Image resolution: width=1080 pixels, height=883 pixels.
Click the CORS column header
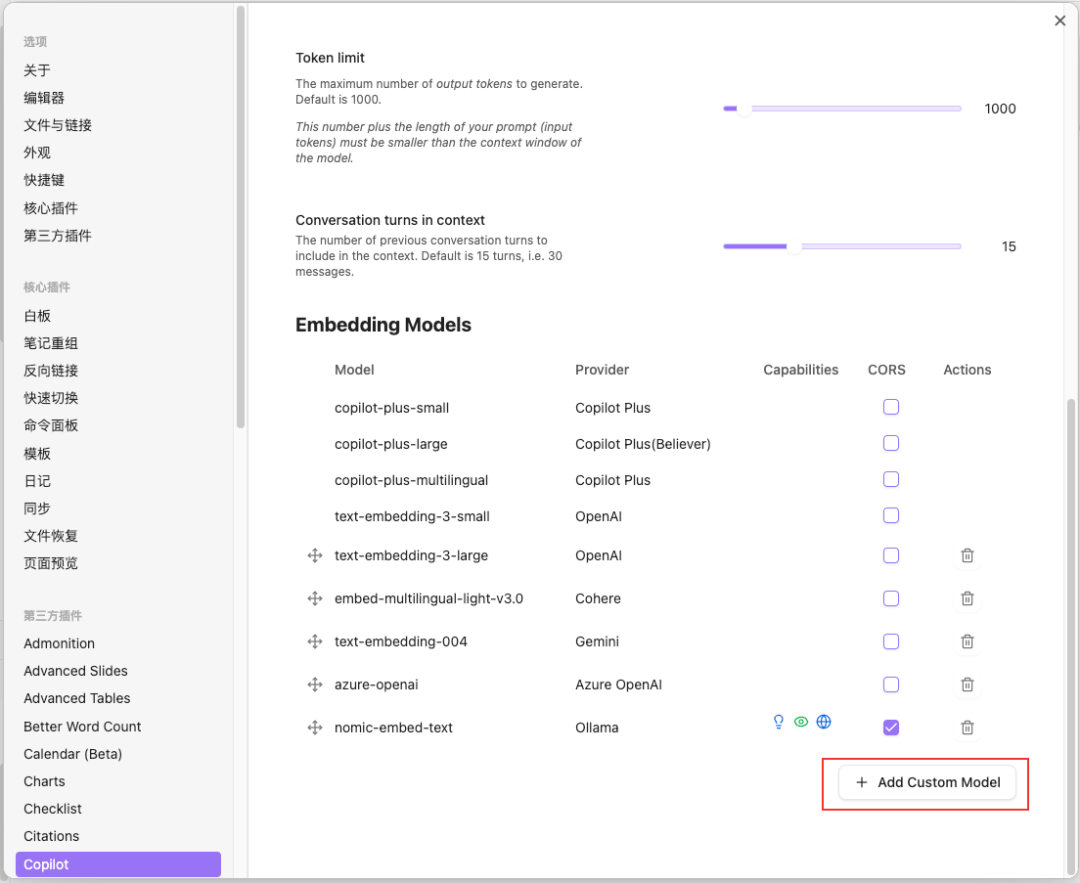click(886, 370)
